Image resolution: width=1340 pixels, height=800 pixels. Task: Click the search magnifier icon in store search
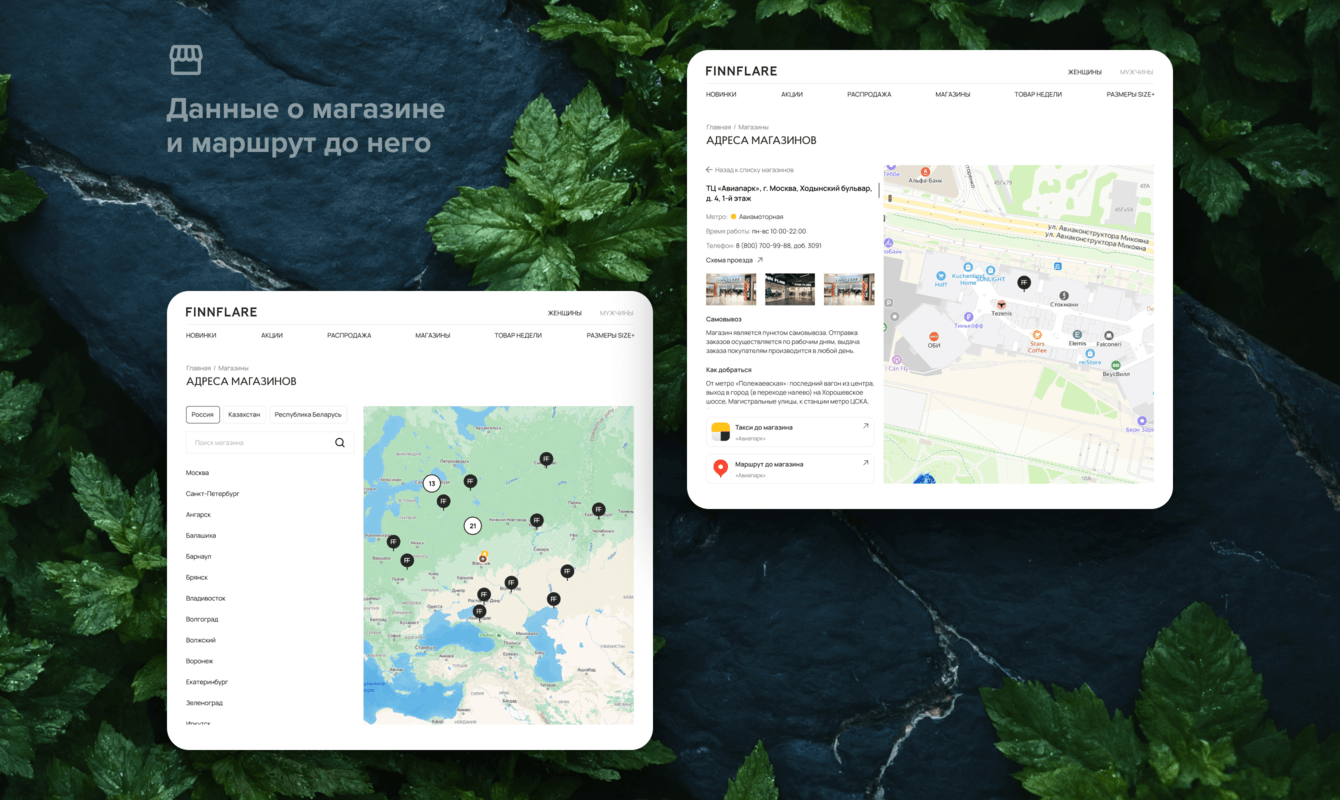[340, 443]
